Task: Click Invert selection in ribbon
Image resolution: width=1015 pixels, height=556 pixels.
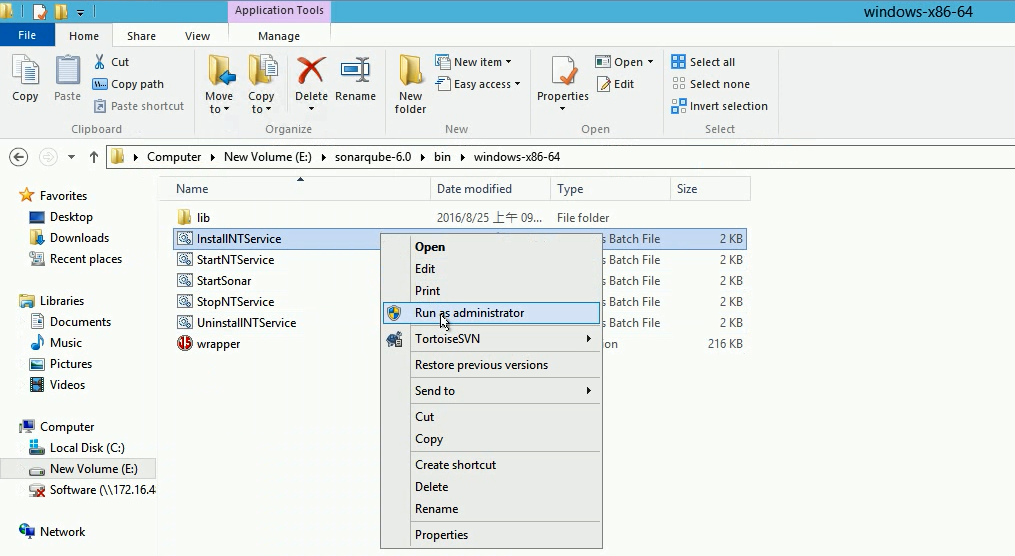Action: [720, 106]
